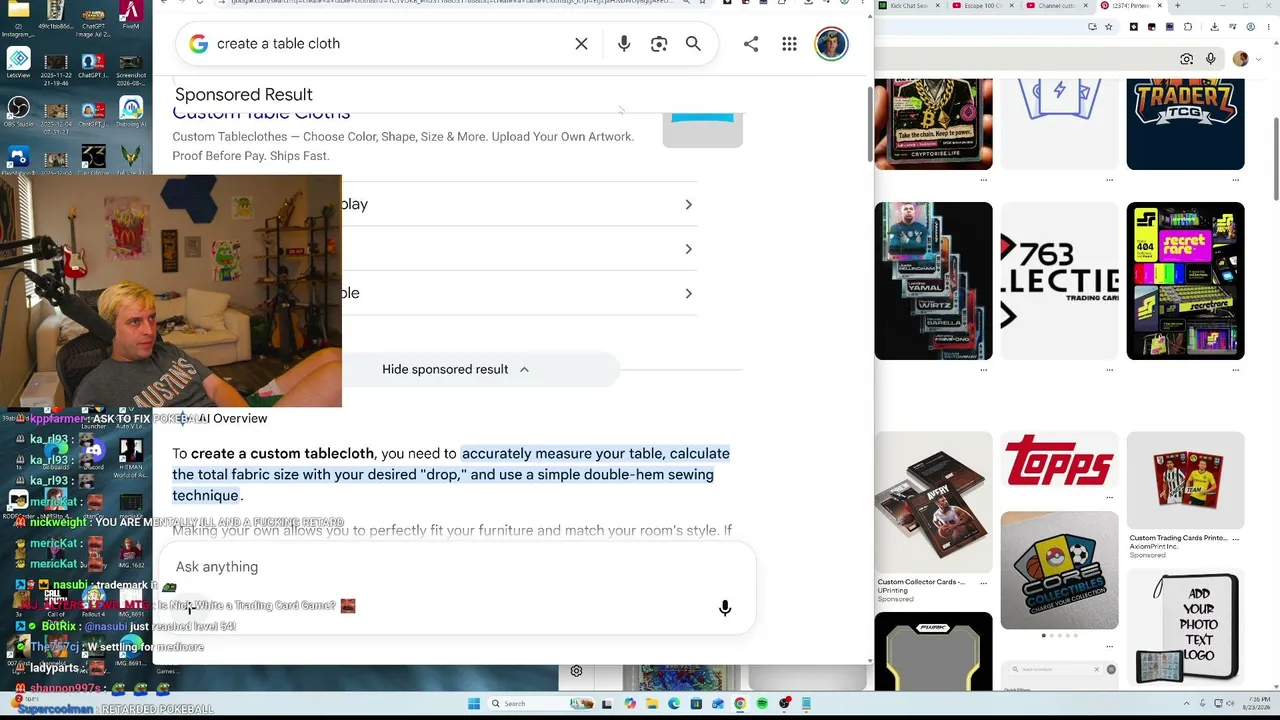Screen dimensions: 1280x720
Task: Start voice search with the Google microphone icon
Action: click(x=624, y=44)
